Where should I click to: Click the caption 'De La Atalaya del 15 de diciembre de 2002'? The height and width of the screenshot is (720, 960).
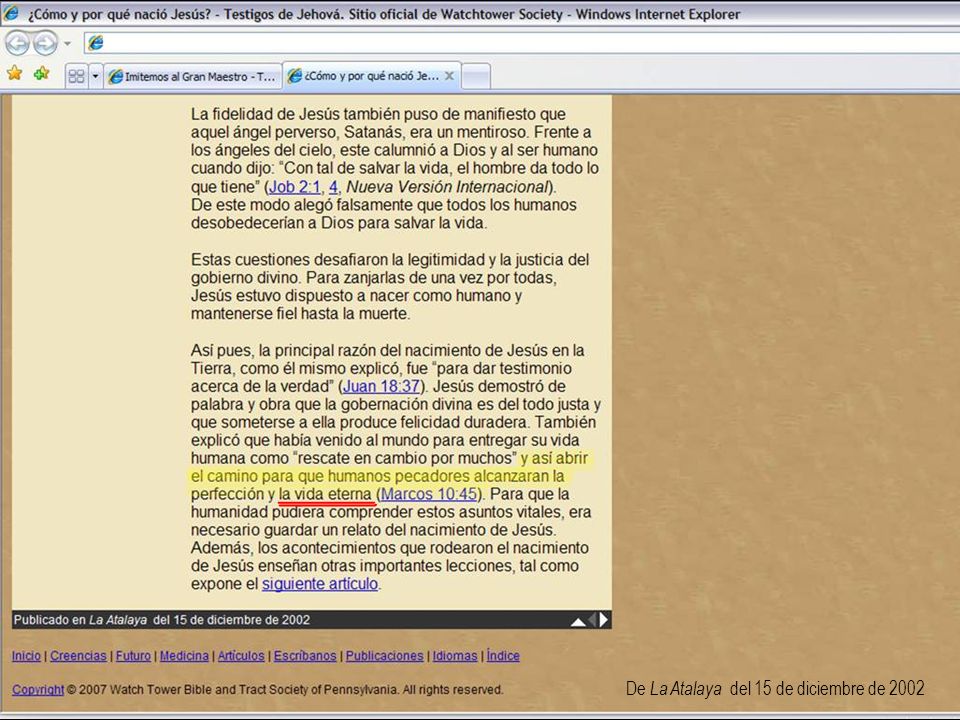coord(774,689)
